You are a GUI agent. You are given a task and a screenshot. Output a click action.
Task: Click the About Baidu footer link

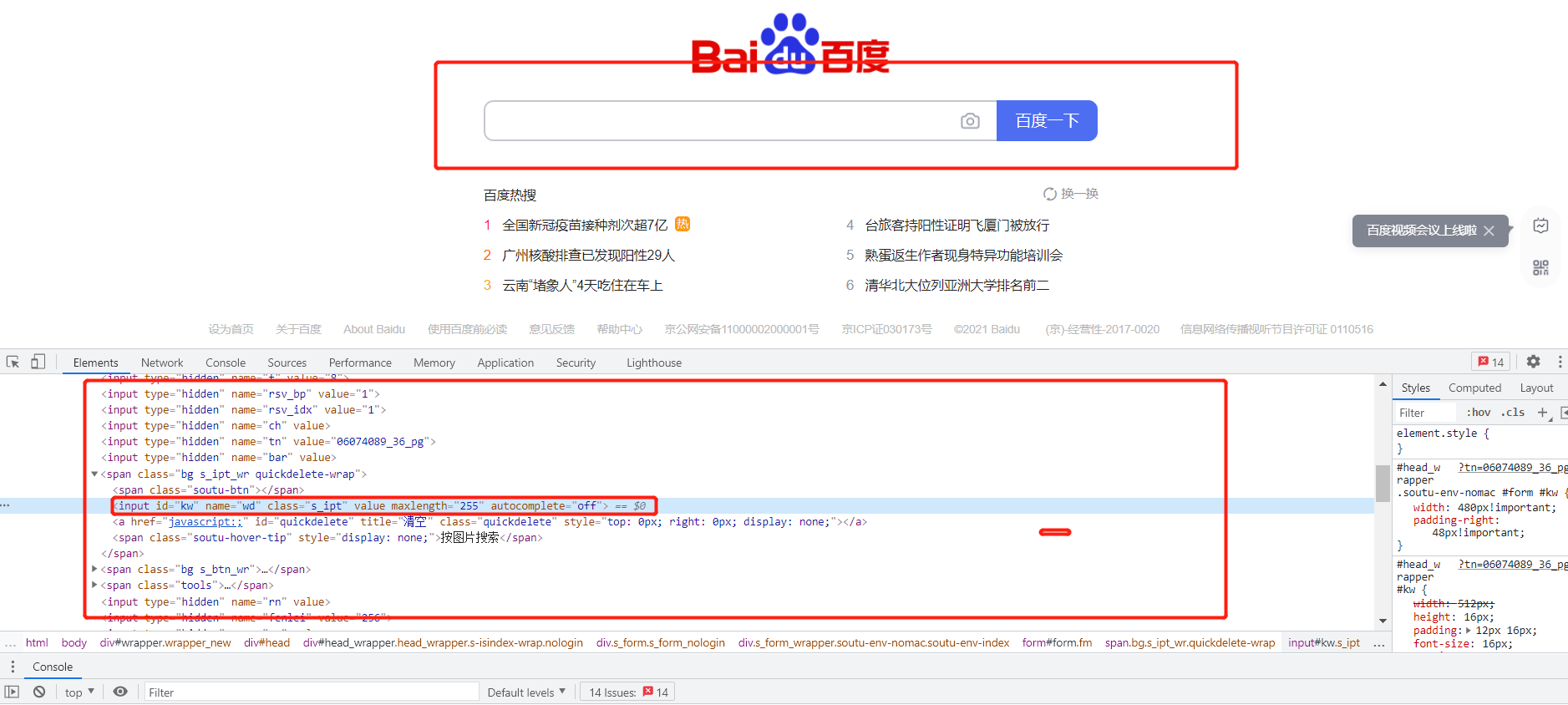374,329
